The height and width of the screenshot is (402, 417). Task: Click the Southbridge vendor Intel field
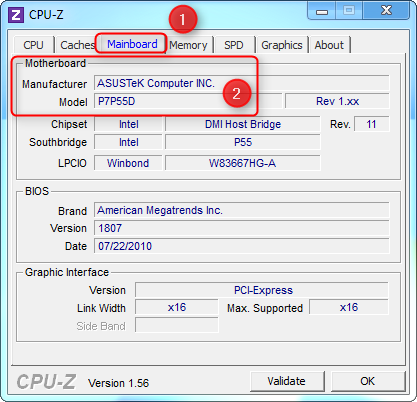coord(129,142)
